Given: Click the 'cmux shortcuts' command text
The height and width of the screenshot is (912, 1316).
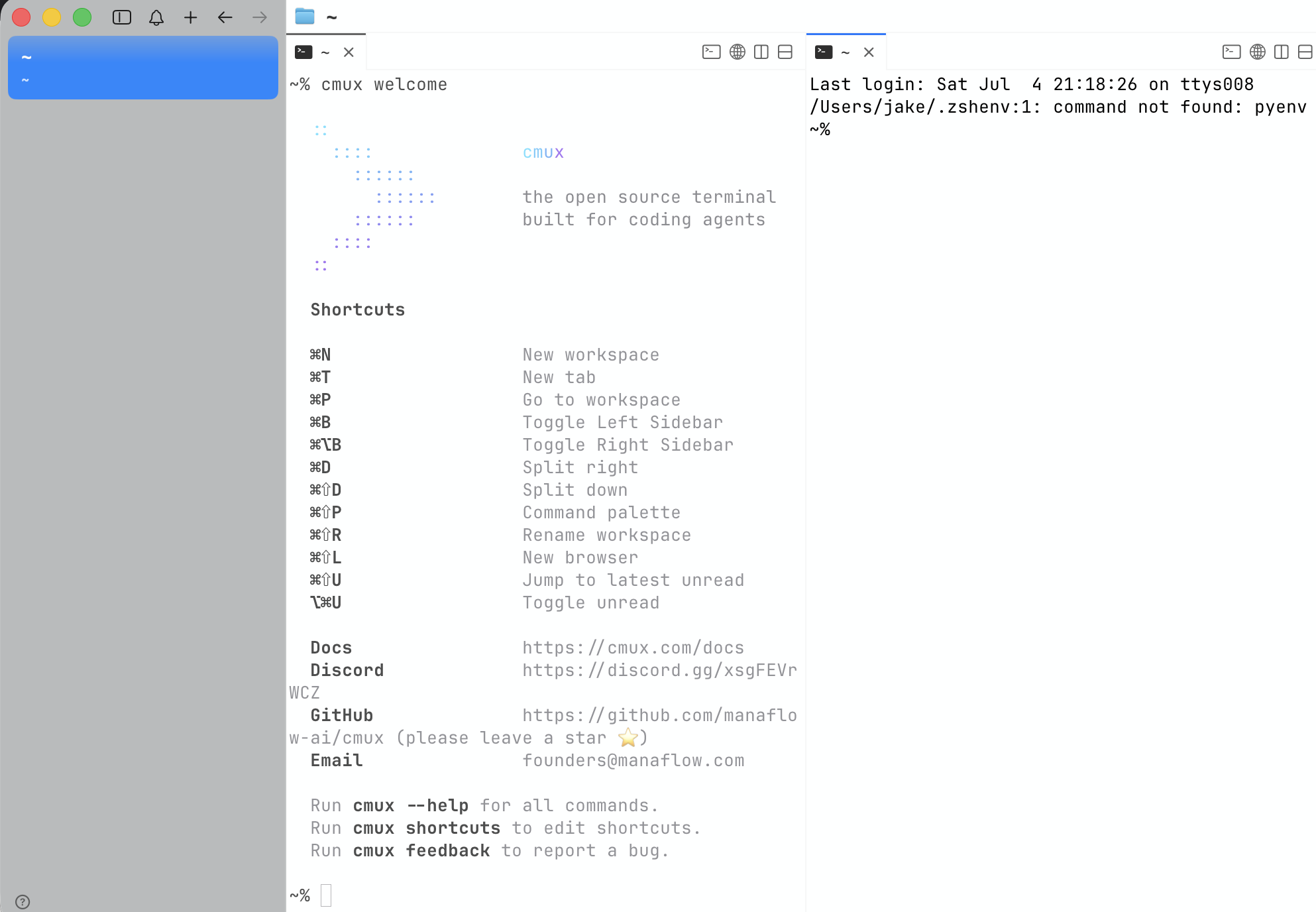Looking at the screenshot, I should click(427, 828).
